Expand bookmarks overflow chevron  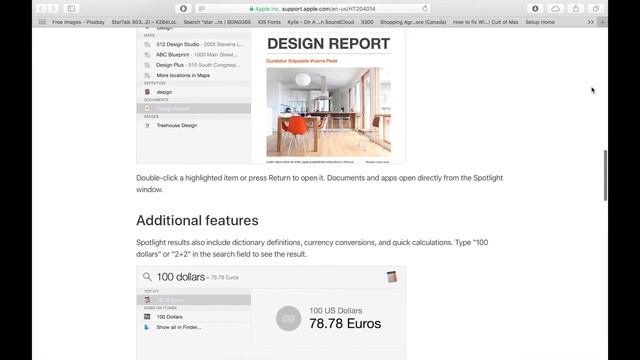[x=590, y=22]
